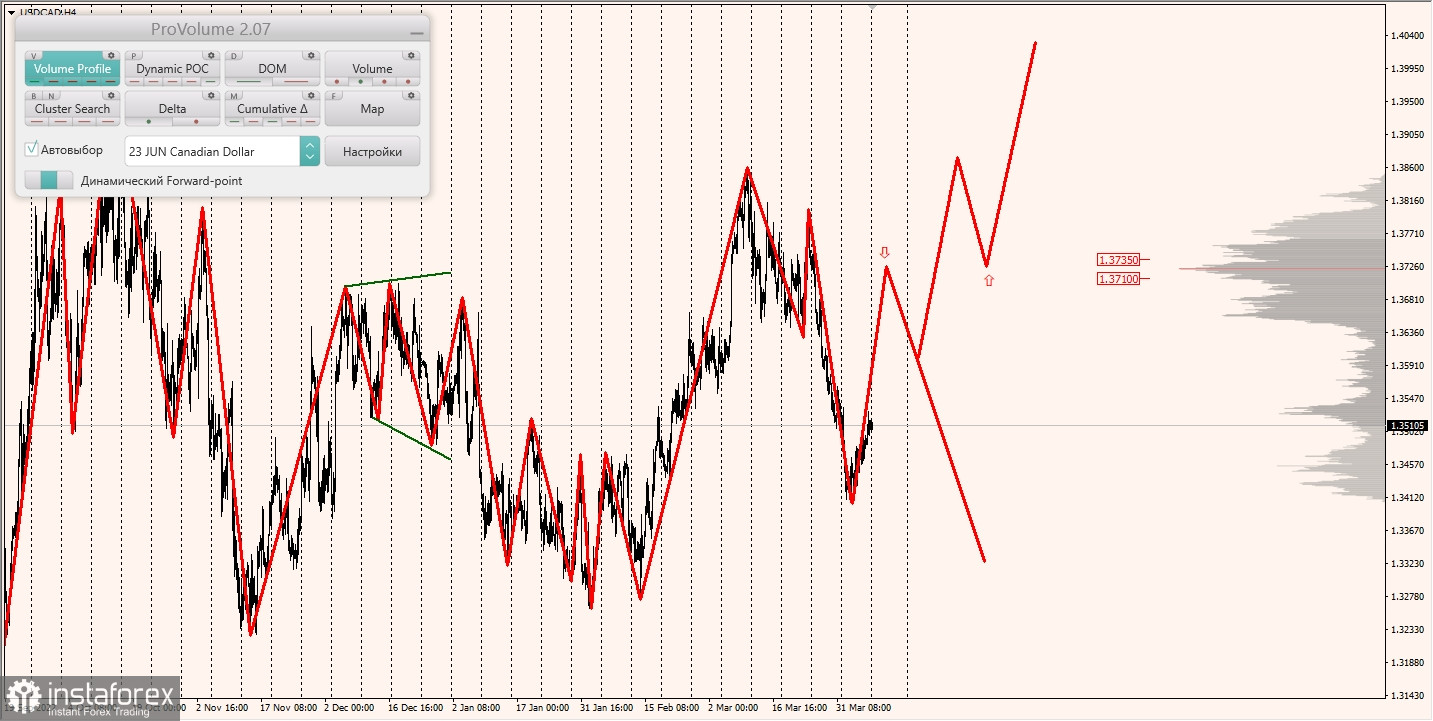
Task: Open Cluster Search gear settings
Action: (x=111, y=95)
